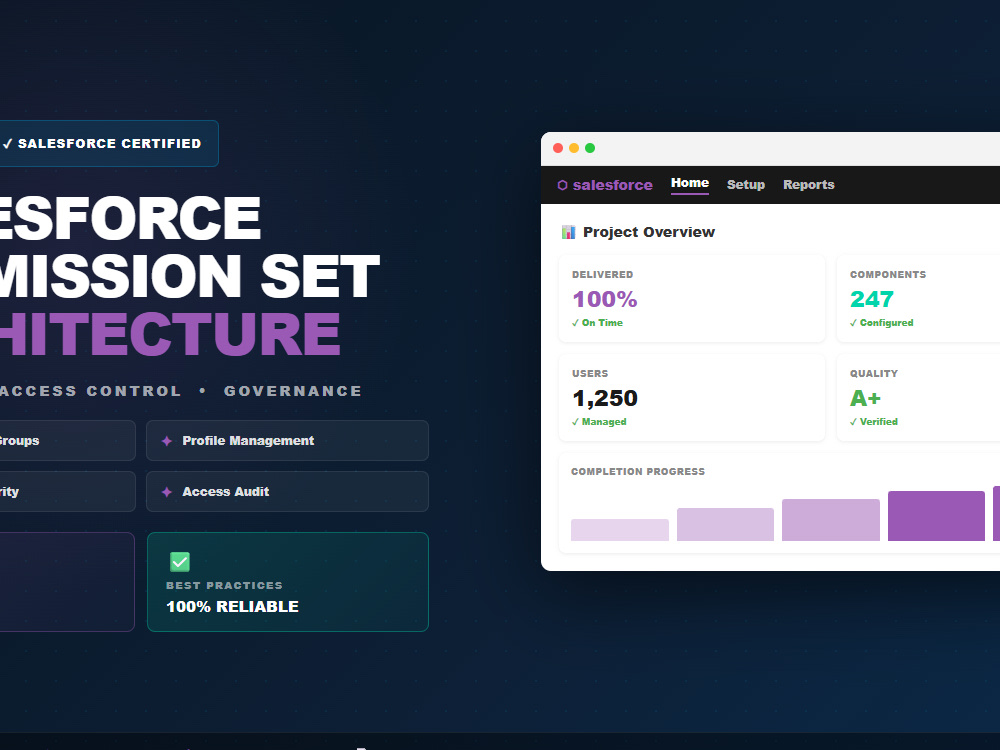Click the yellow minimize window dot
This screenshot has height=750, width=1000.
pos(574,148)
